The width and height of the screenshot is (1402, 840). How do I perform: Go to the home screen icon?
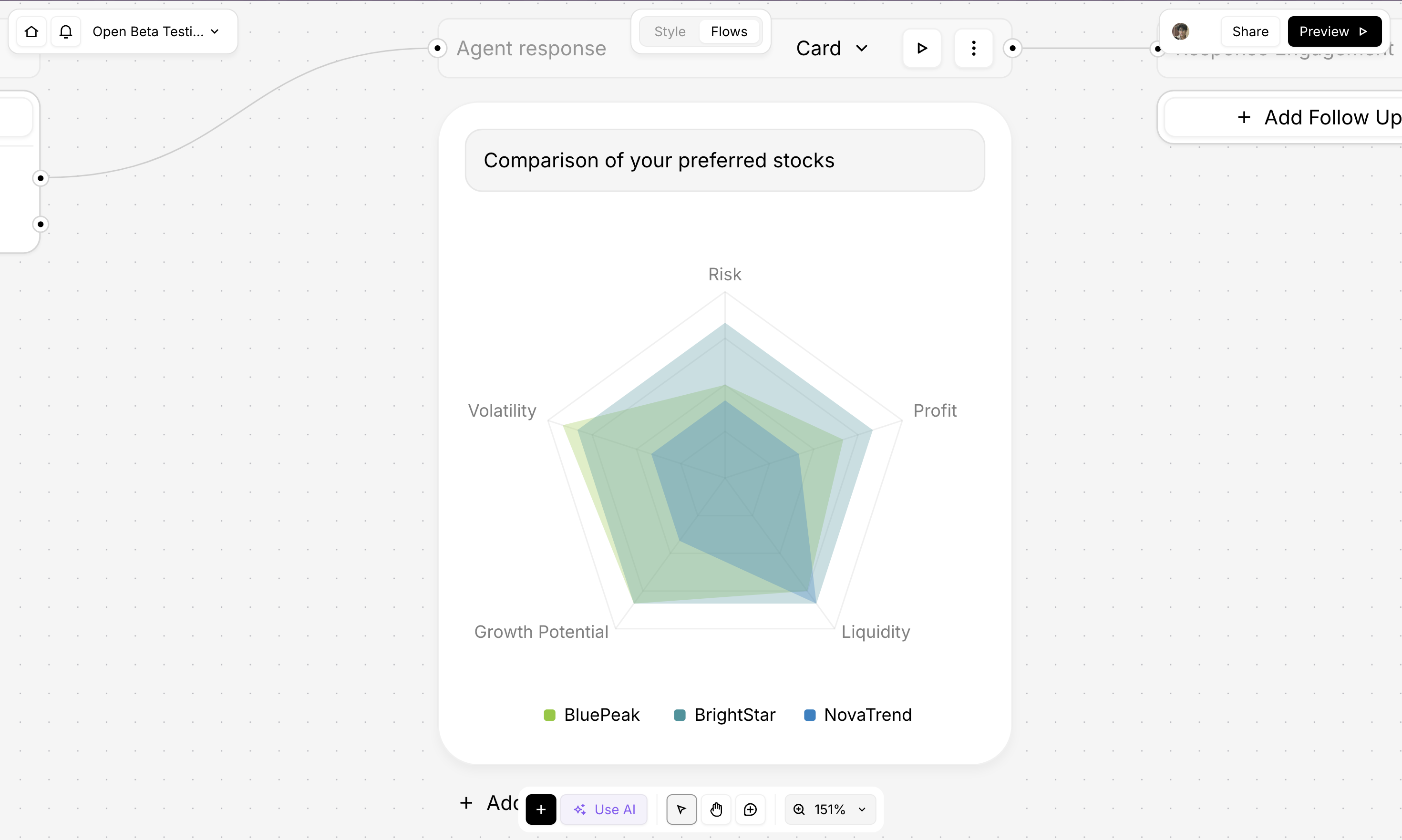click(x=31, y=31)
